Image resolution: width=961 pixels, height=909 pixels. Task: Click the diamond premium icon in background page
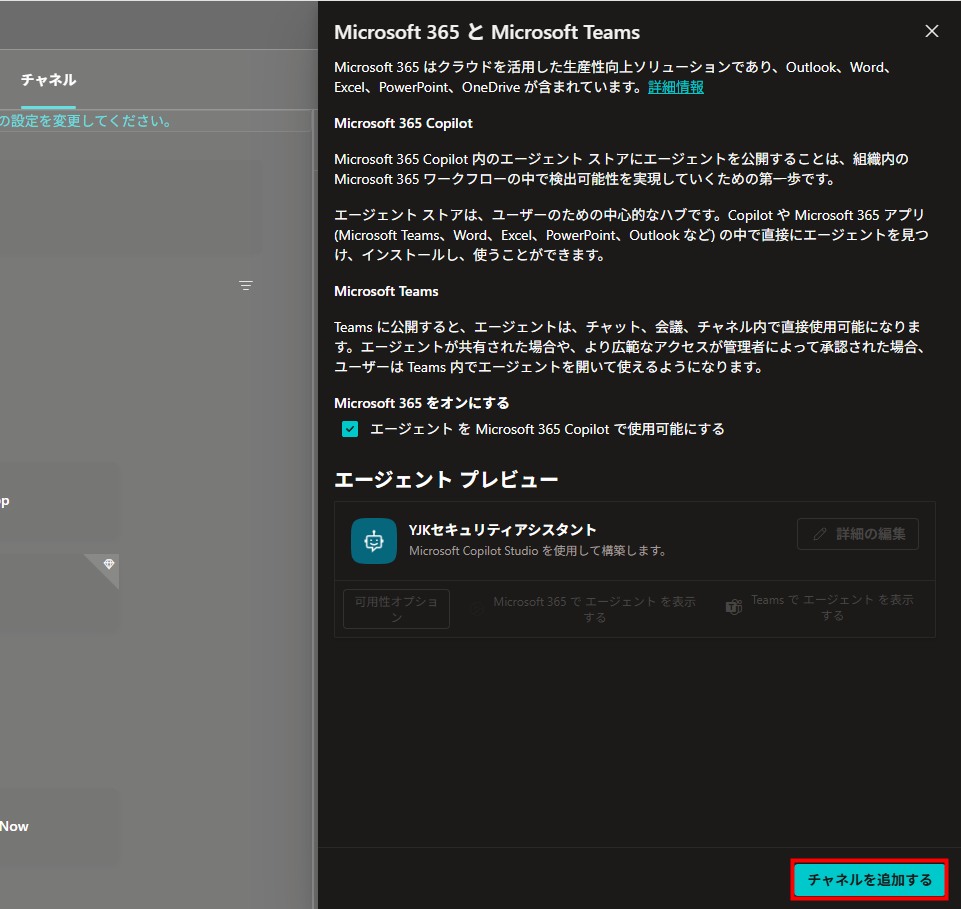click(x=109, y=564)
